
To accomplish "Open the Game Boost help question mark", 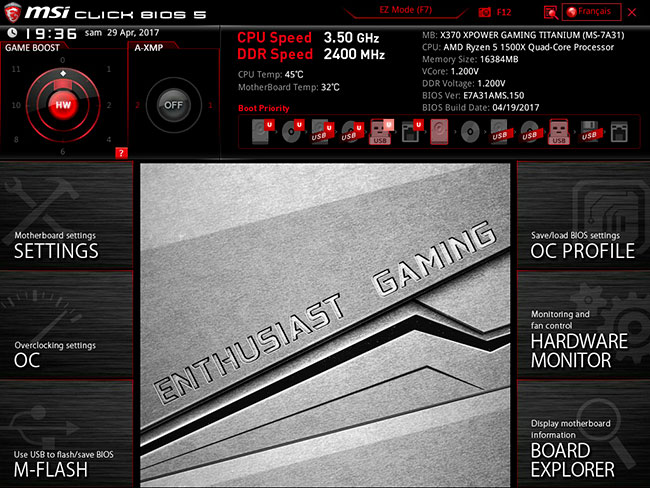I will tap(121, 153).
